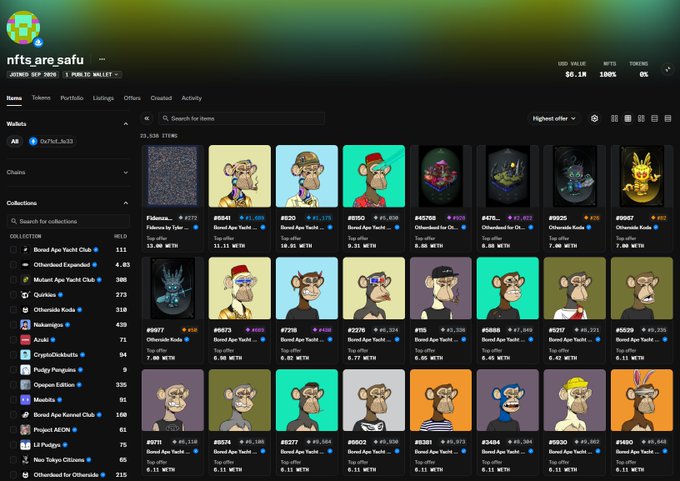Open the display settings gear icon
This screenshot has height=481, width=680.
(x=595, y=118)
